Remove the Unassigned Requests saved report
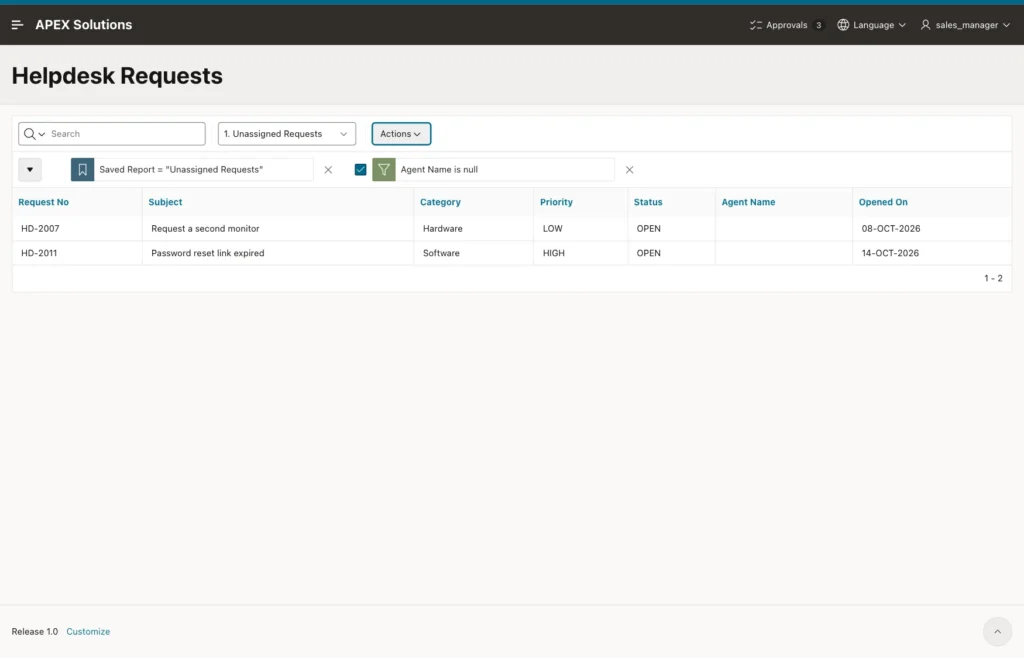The image size is (1024, 658). 328,170
